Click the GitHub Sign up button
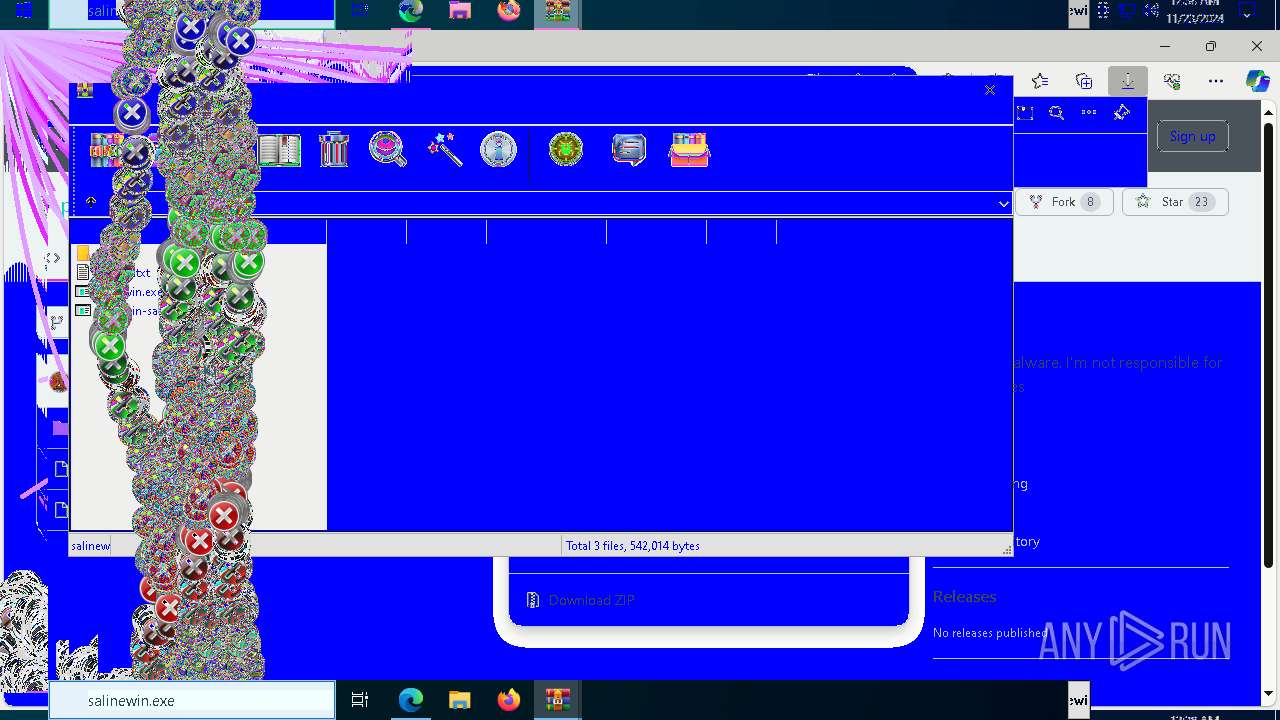The image size is (1280, 720). (1193, 136)
